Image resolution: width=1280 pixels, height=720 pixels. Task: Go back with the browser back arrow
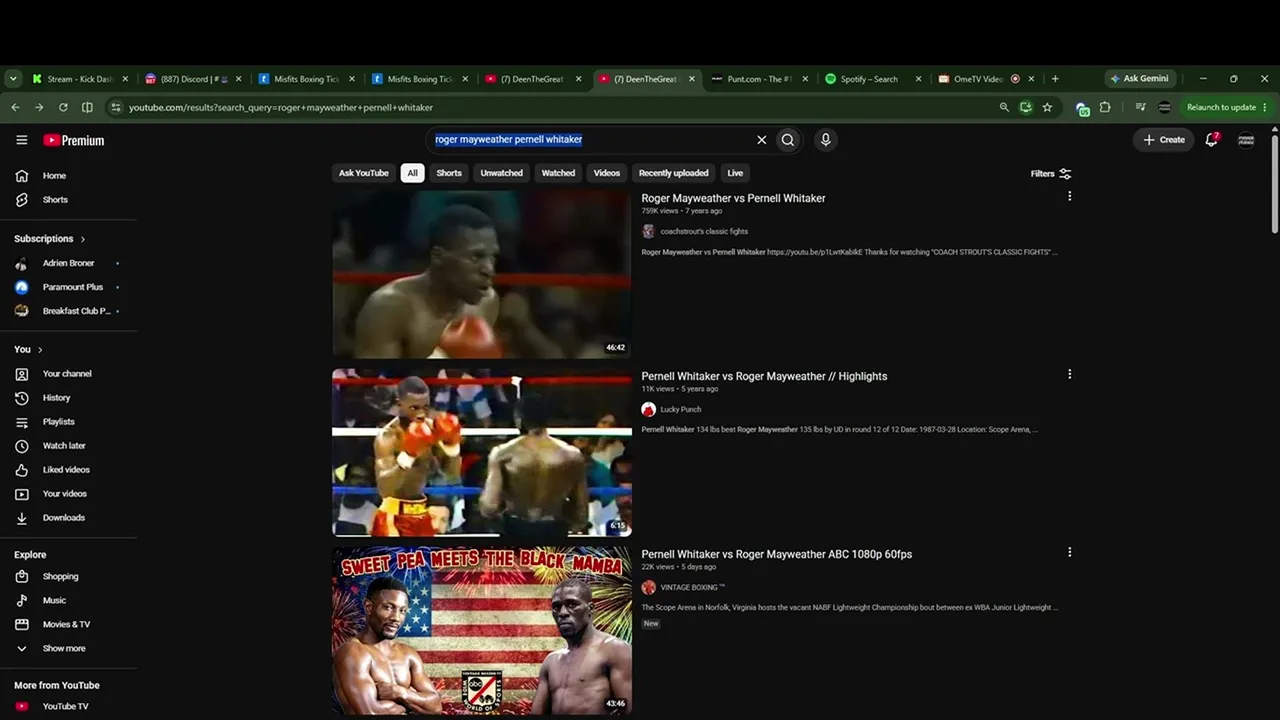(x=15, y=107)
